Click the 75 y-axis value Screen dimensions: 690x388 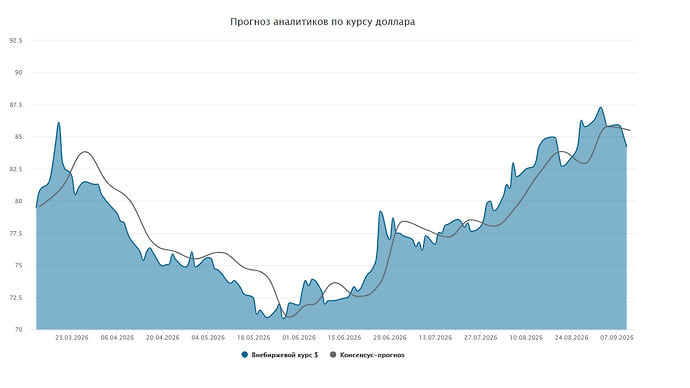coord(18,265)
